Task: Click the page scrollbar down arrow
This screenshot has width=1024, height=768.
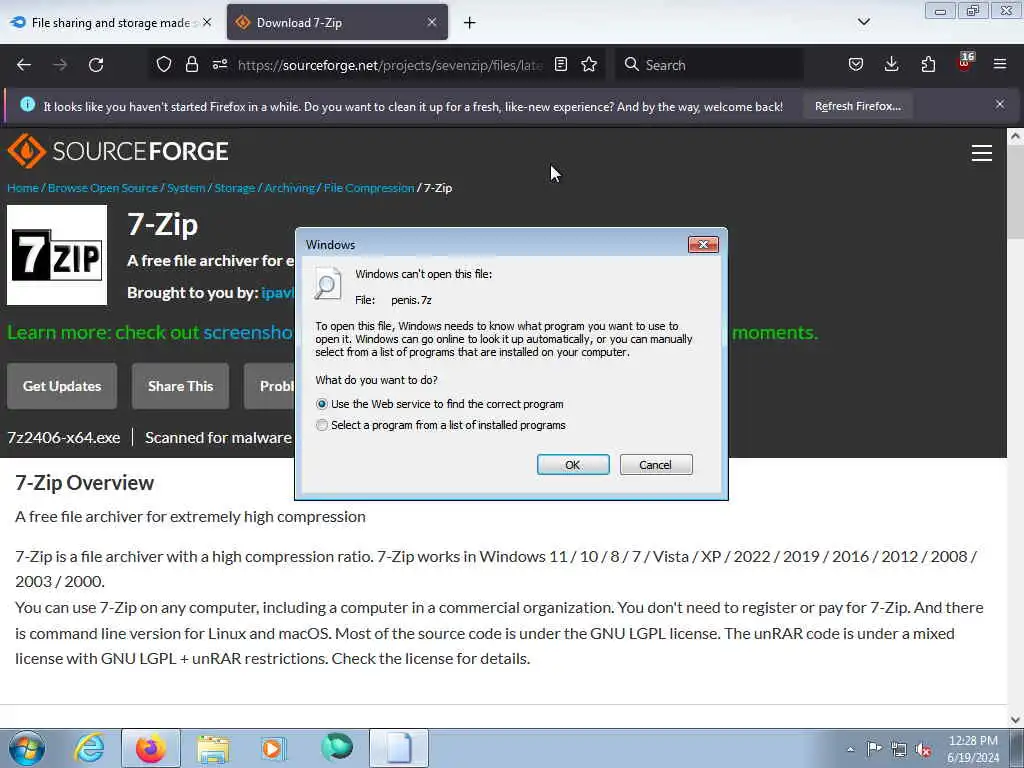Action: click(x=1015, y=720)
